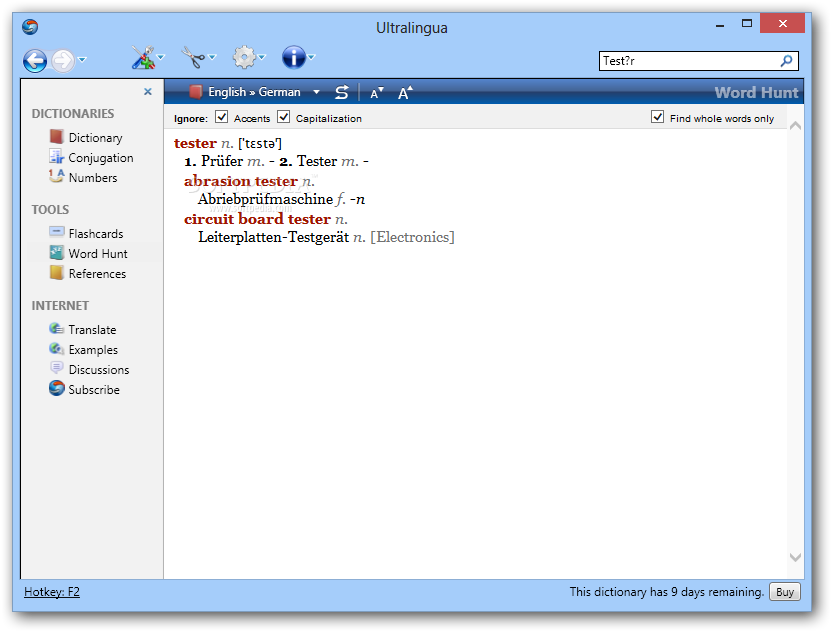Toggle the Ignore Accents checkbox

221,117
